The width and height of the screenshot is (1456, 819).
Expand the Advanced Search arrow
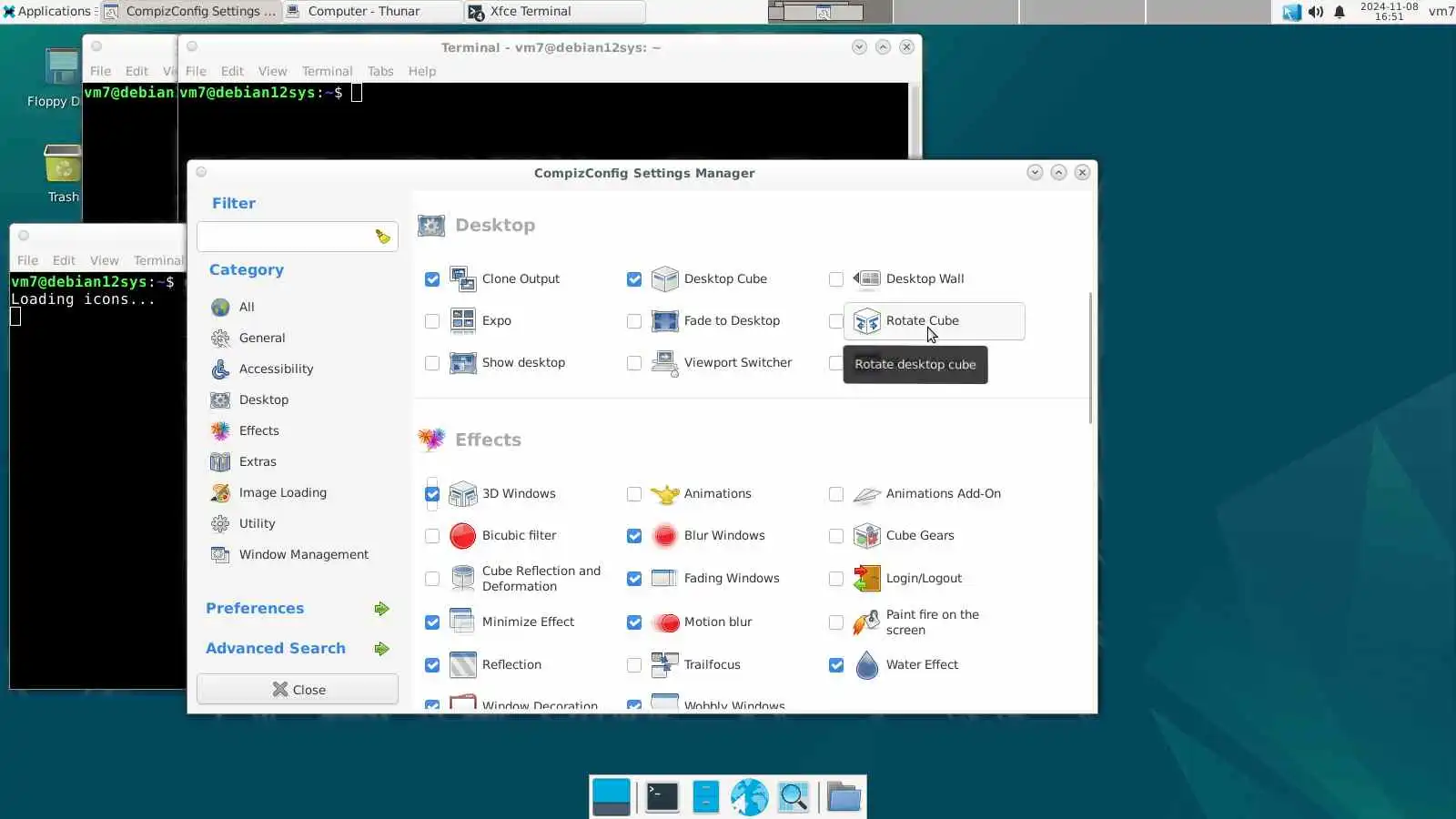pos(381,649)
